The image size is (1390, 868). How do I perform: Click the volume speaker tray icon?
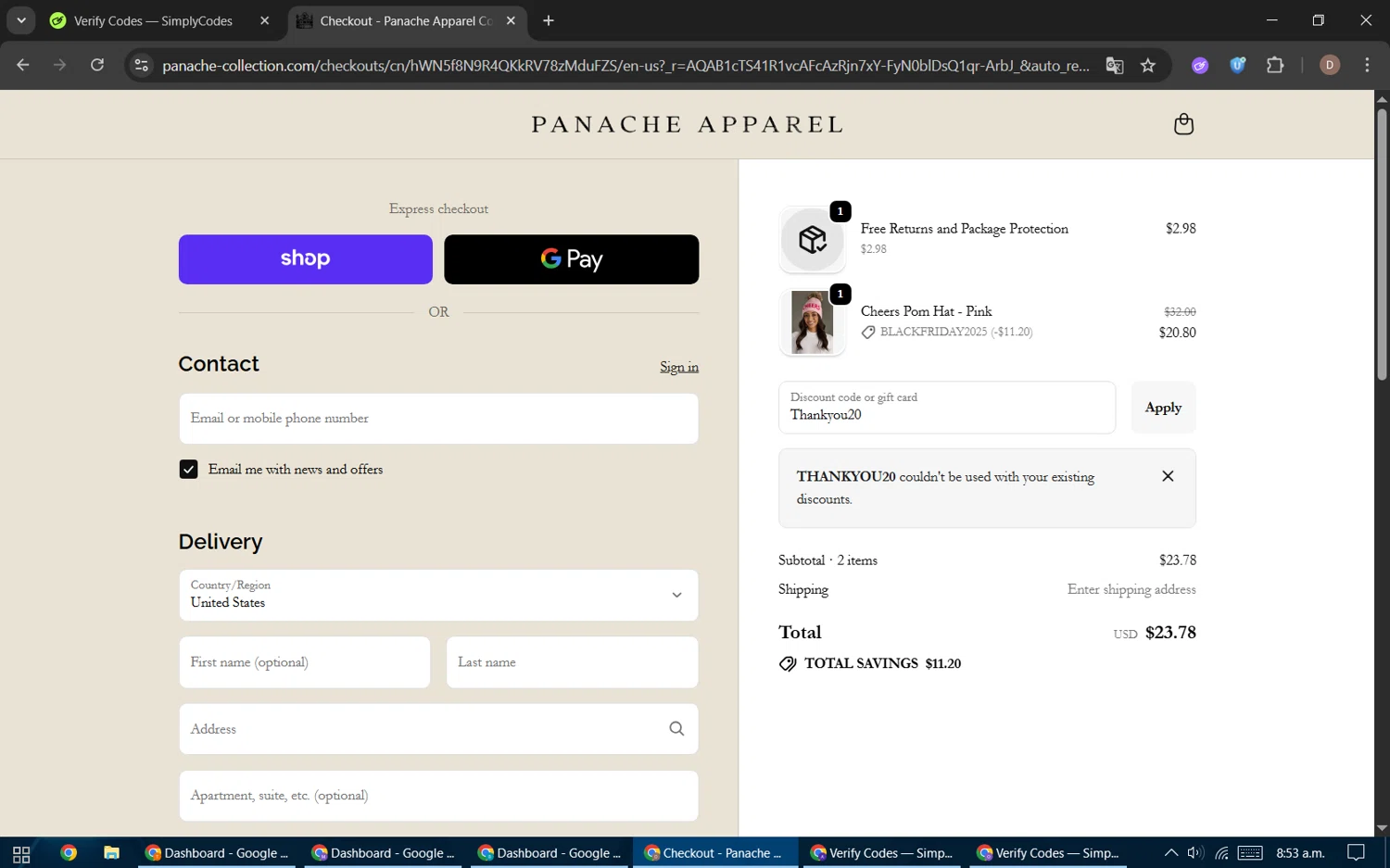point(1195,853)
